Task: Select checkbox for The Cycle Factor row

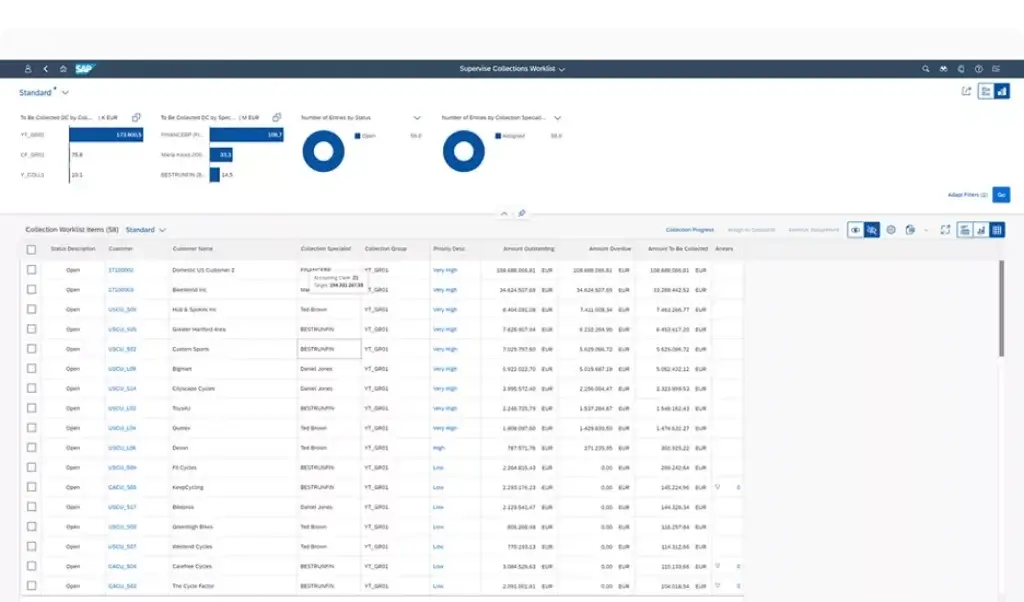Action: click(31, 586)
